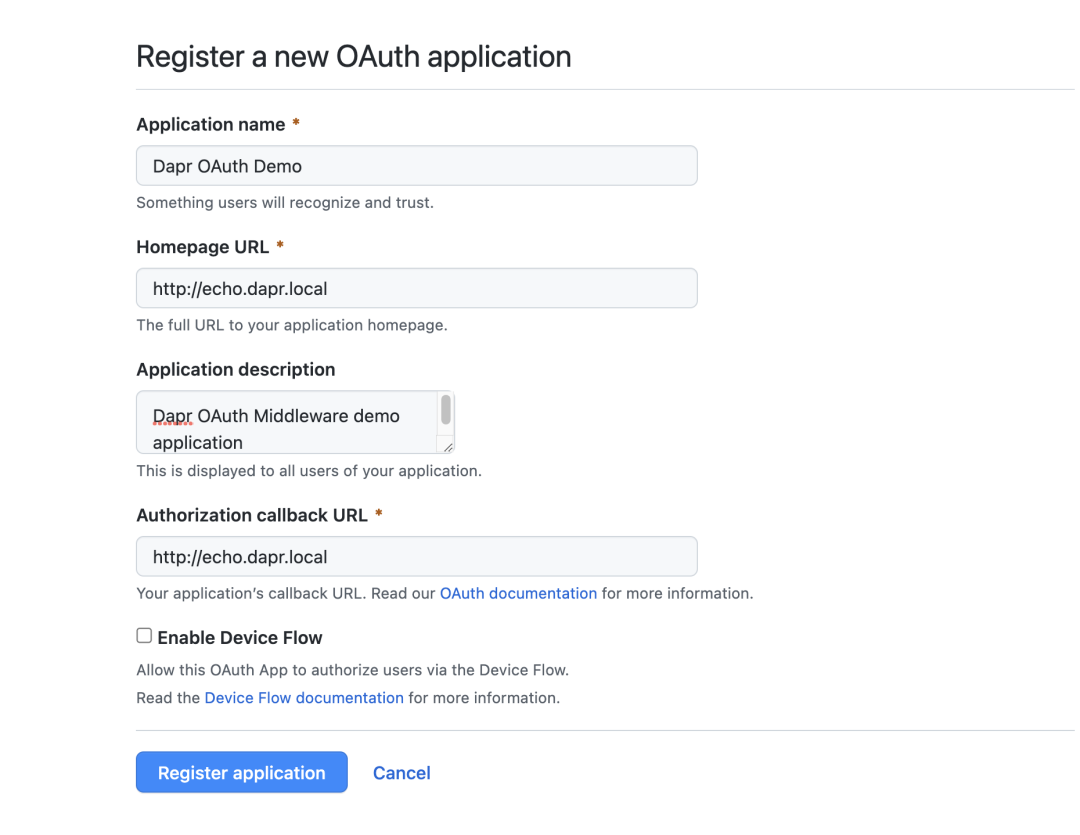Click the Register a new OAuth application heading
This screenshot has height=835, width=1080.
[x=353, y=56]
